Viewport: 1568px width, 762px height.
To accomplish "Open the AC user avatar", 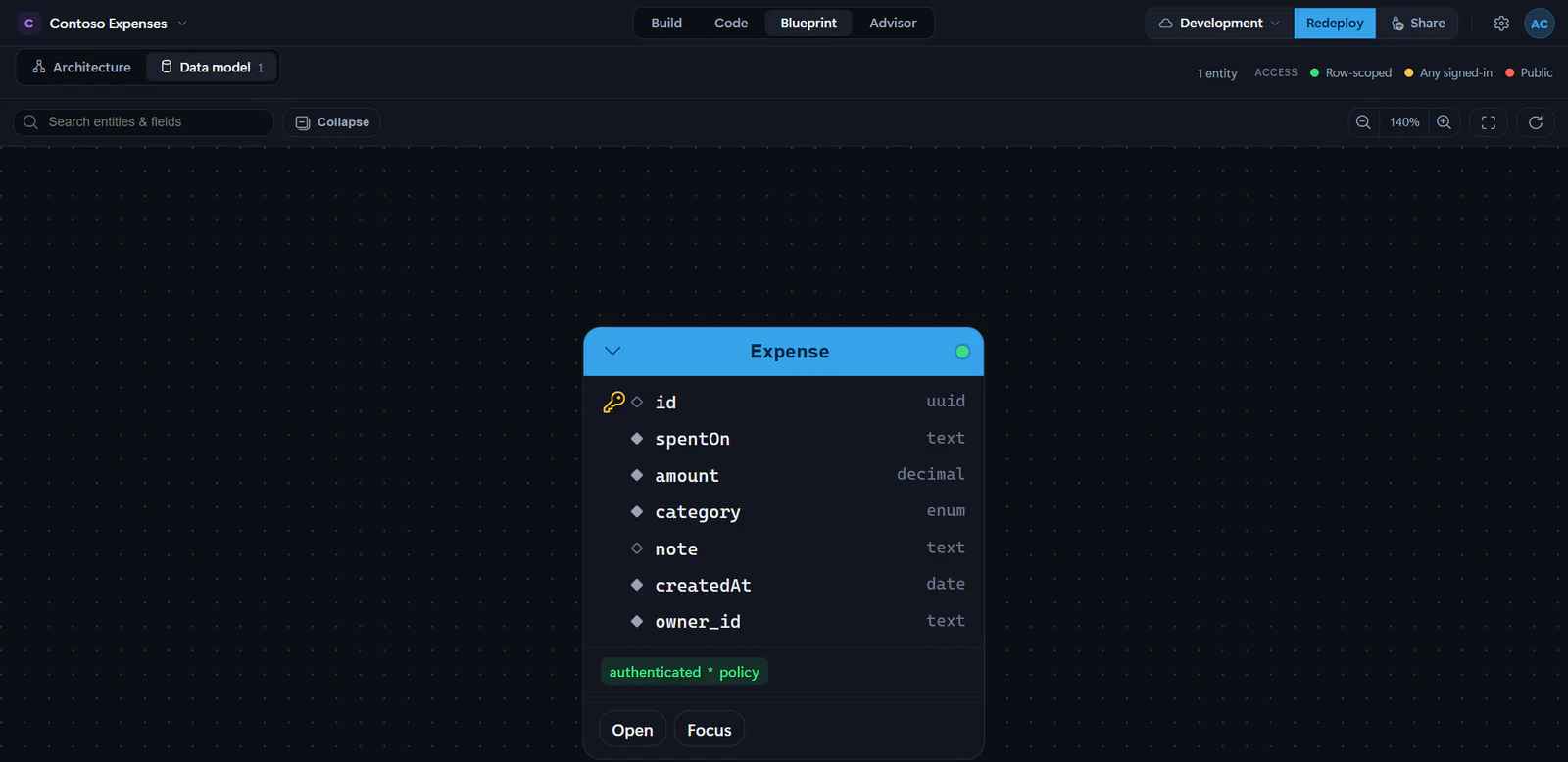I will pos(1540,24).
